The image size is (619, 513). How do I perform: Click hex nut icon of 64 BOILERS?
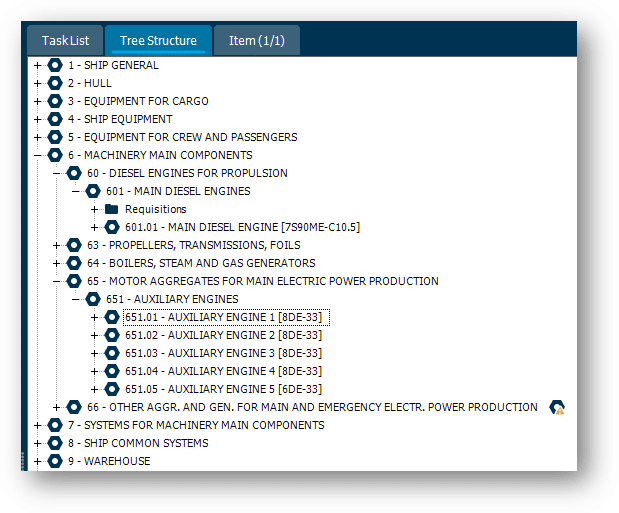point(74,263)
